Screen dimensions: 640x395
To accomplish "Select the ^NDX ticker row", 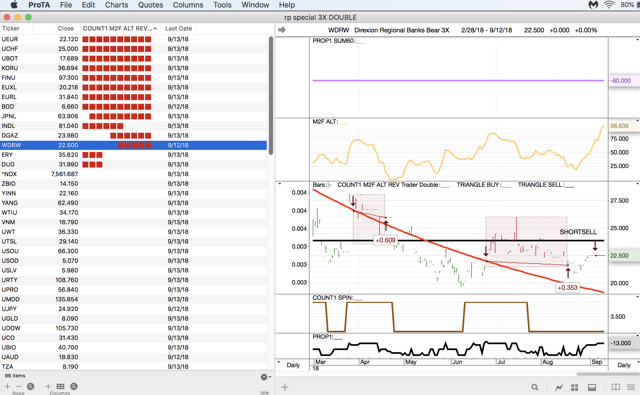I will [x=133, y=174].
